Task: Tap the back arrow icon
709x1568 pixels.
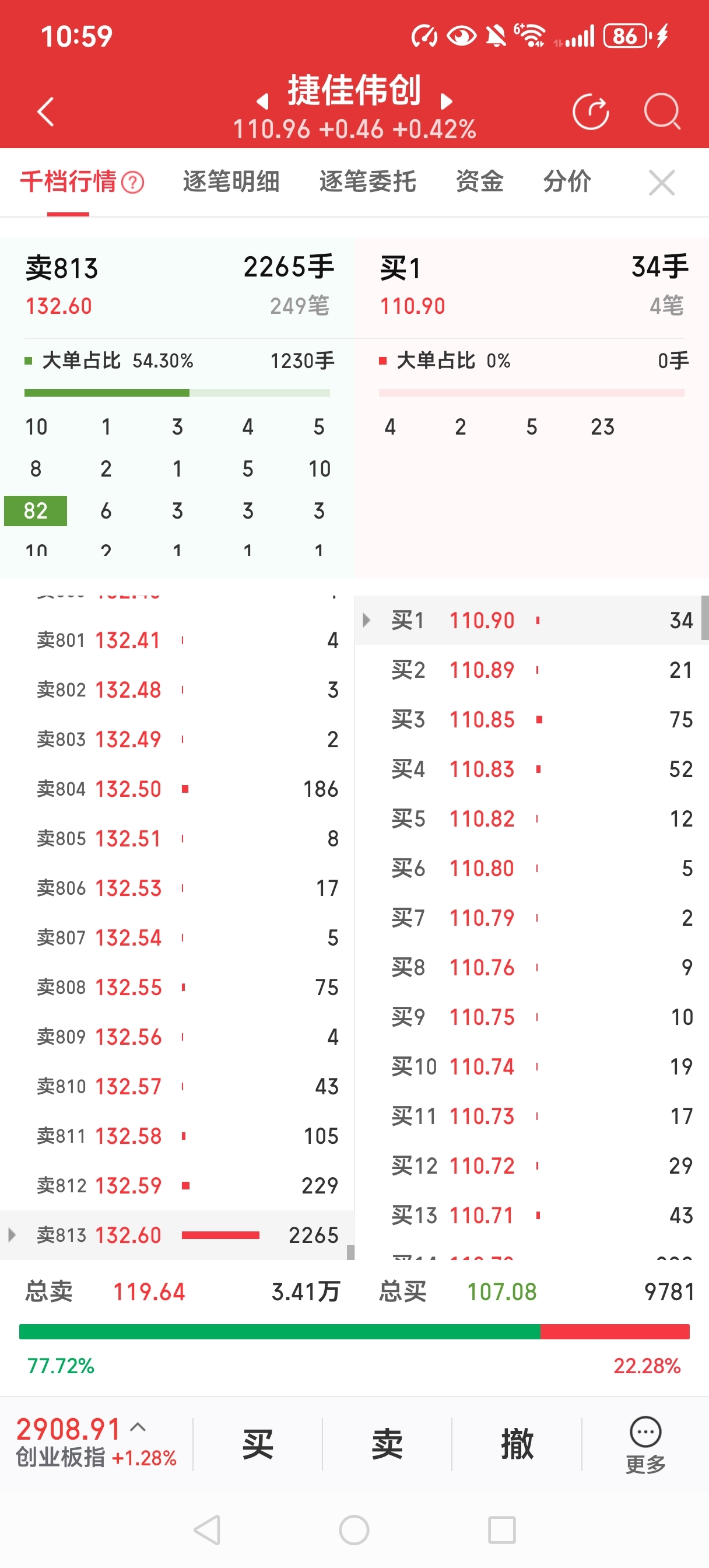Action: (46, 112)
